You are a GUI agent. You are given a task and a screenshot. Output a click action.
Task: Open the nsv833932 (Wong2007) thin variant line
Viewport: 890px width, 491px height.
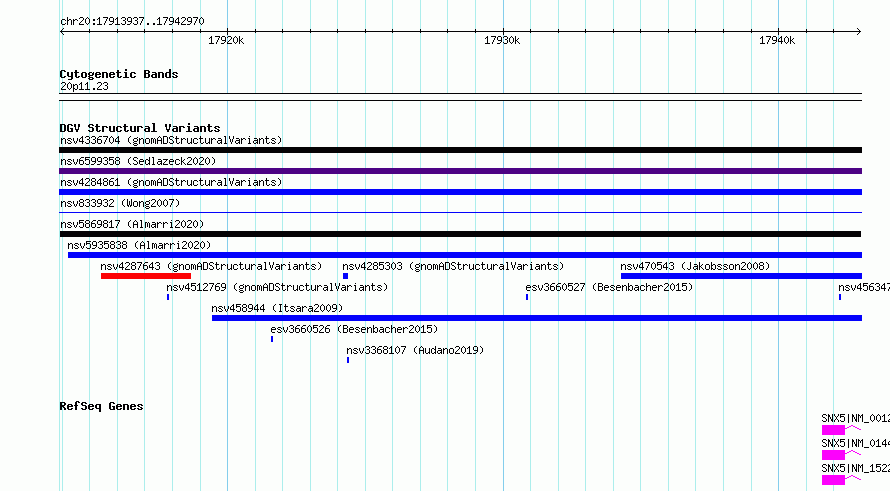[460, 213]
